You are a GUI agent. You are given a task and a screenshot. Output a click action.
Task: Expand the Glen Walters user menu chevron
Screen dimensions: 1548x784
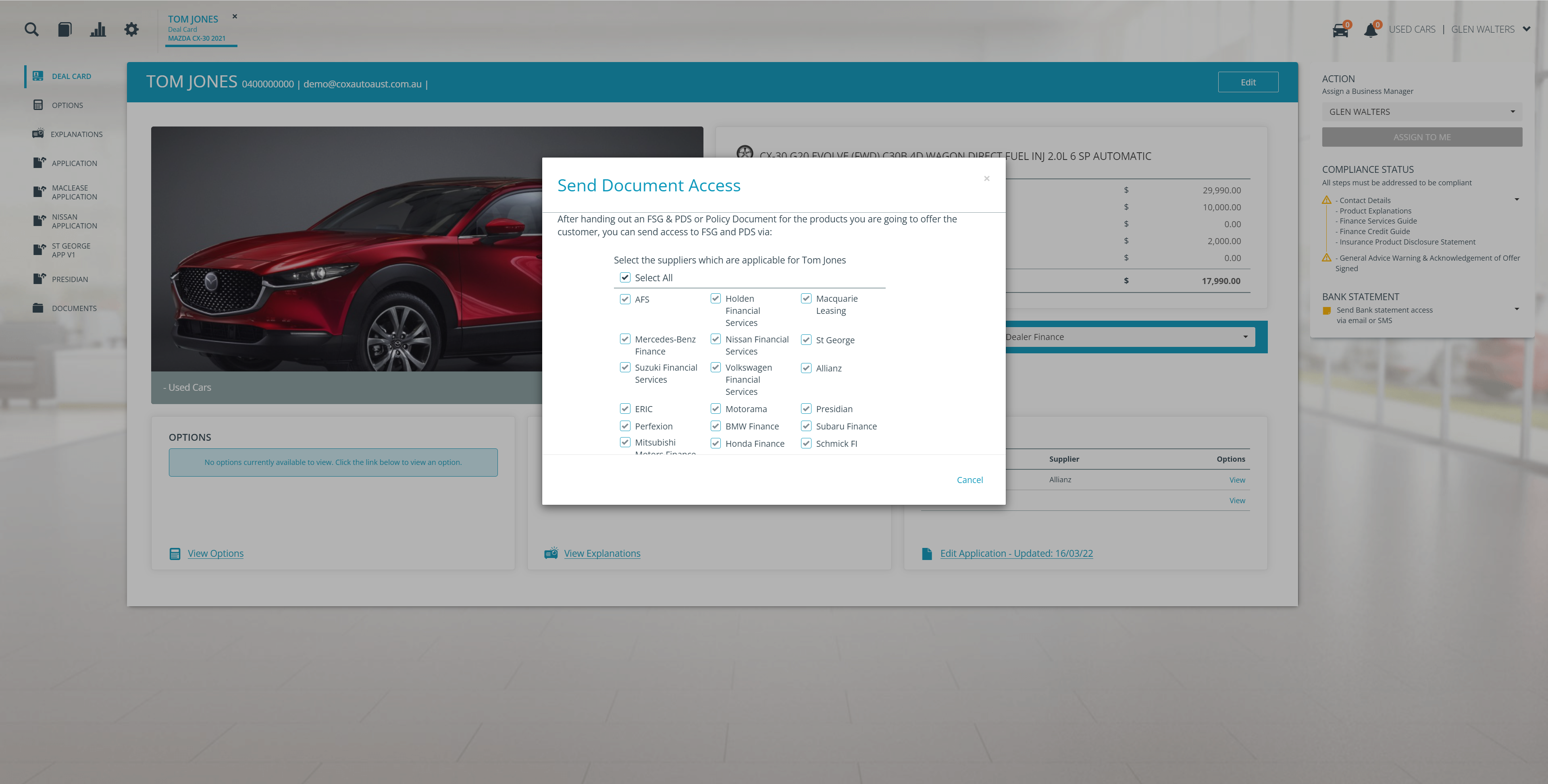point(1526,29)
